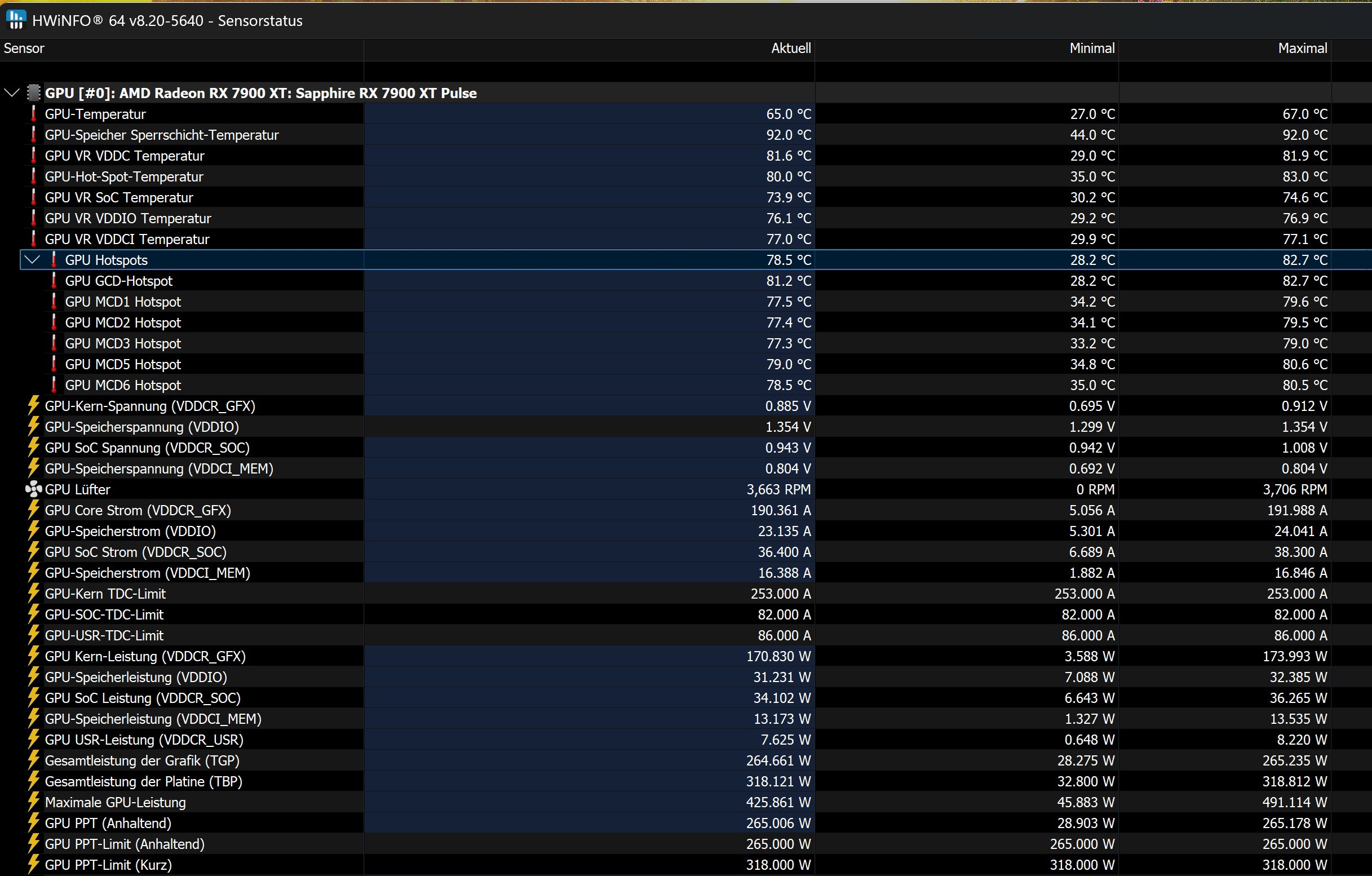The image size is (1372, 876).
Task: Collapse the AMD Radeon RX 7900 XT group
Action: point(11,92)
